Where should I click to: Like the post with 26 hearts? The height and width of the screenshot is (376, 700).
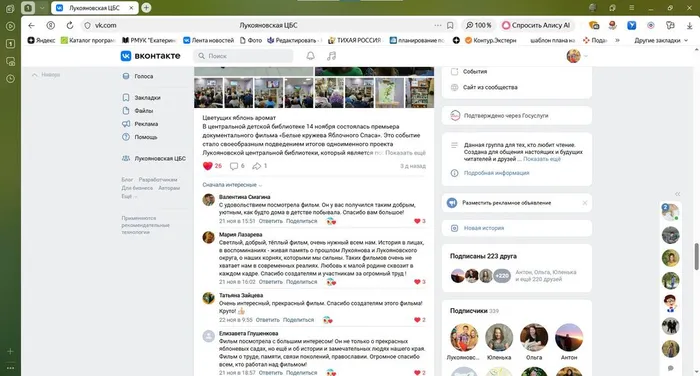click(x=208, y=166)
